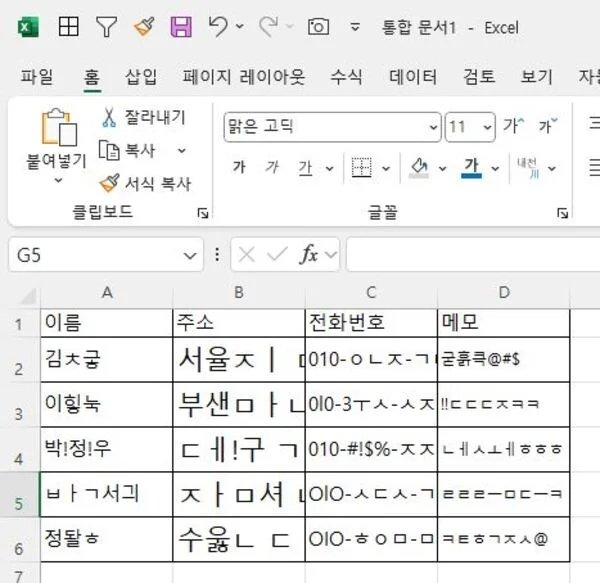Screen dimensions: 600x583
Task: Select column D header
Action: point(504,293)
